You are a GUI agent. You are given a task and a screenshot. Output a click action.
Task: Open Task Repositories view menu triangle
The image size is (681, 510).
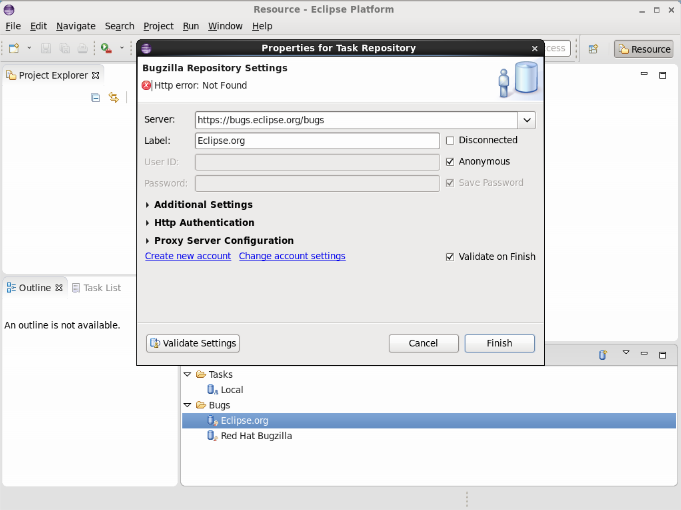tap(626, 352)
